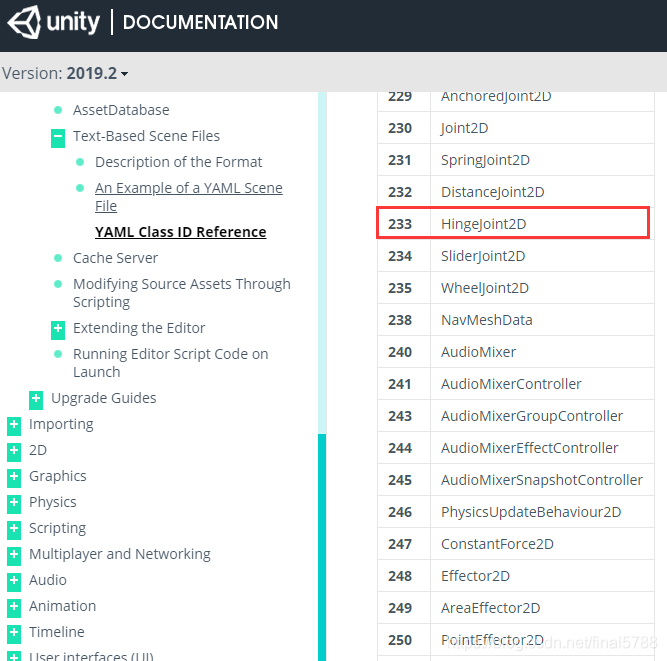The width and height of the screenshot is (667, 661).
Task: Click the class ID 230 cell
Action: click(x=404, y=128)
